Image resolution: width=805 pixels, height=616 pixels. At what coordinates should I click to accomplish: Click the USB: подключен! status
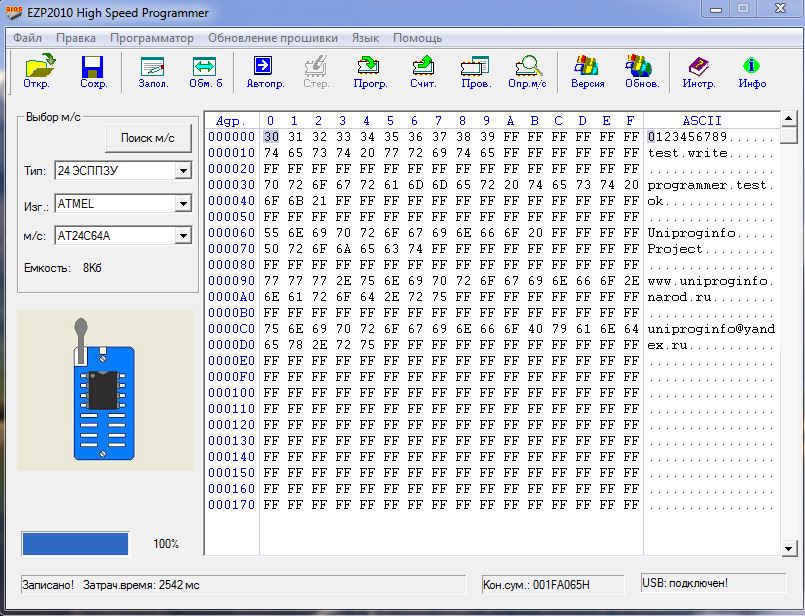click(x=713, y=583)
